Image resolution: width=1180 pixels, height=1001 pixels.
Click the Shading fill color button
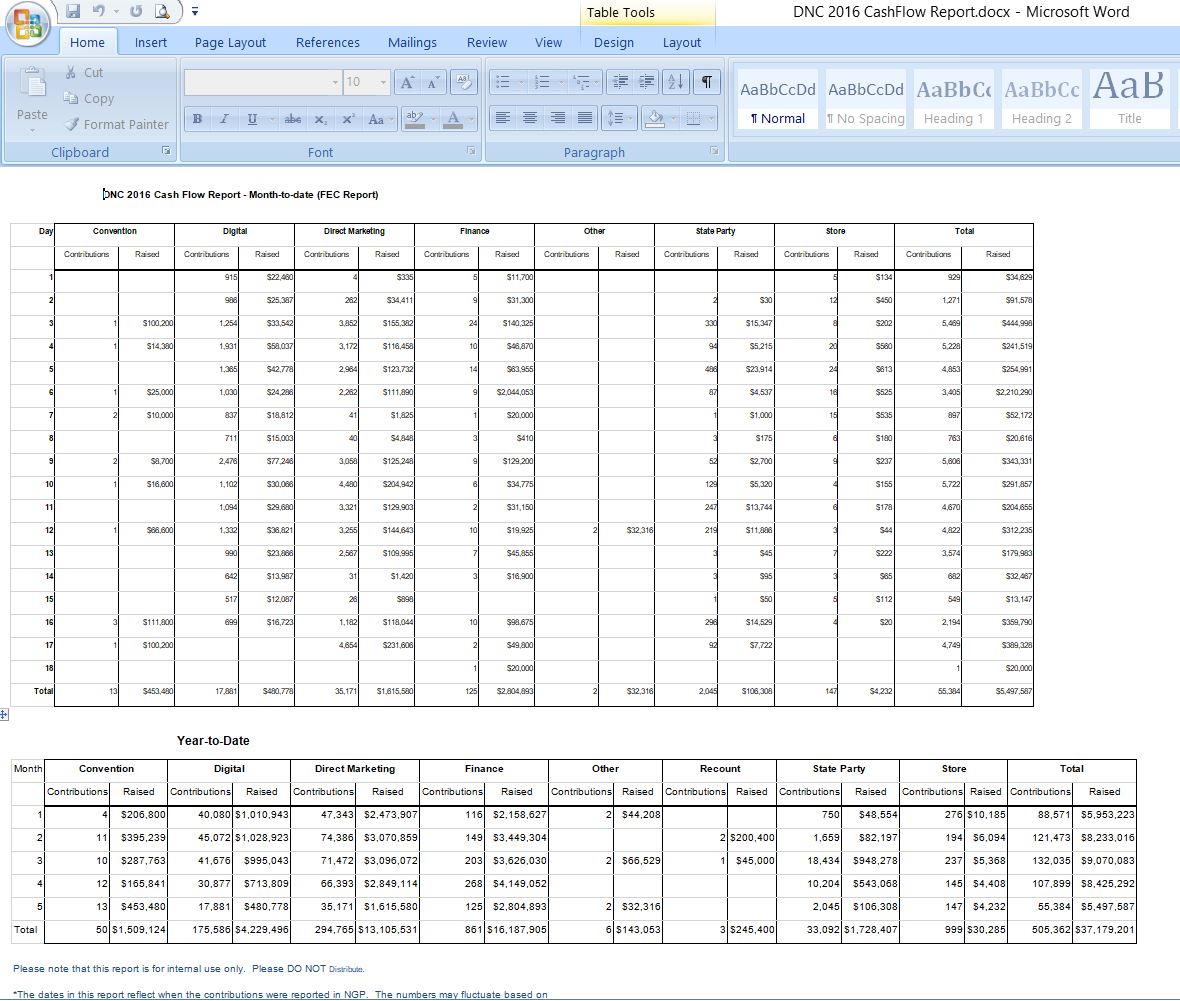click(x=655, y=118)
